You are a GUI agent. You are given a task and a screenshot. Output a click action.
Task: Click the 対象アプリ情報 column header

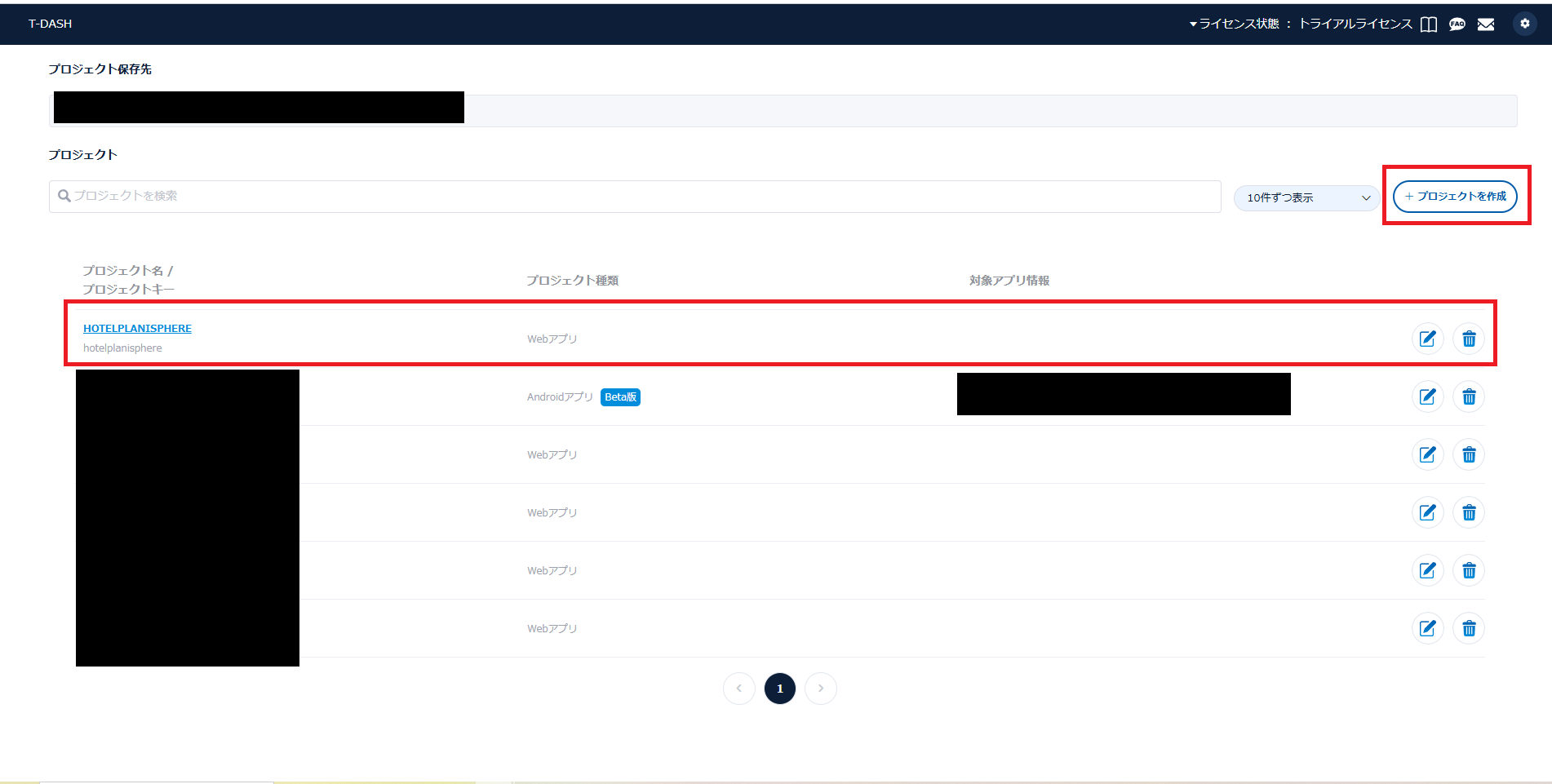[x=1009, y=280]
